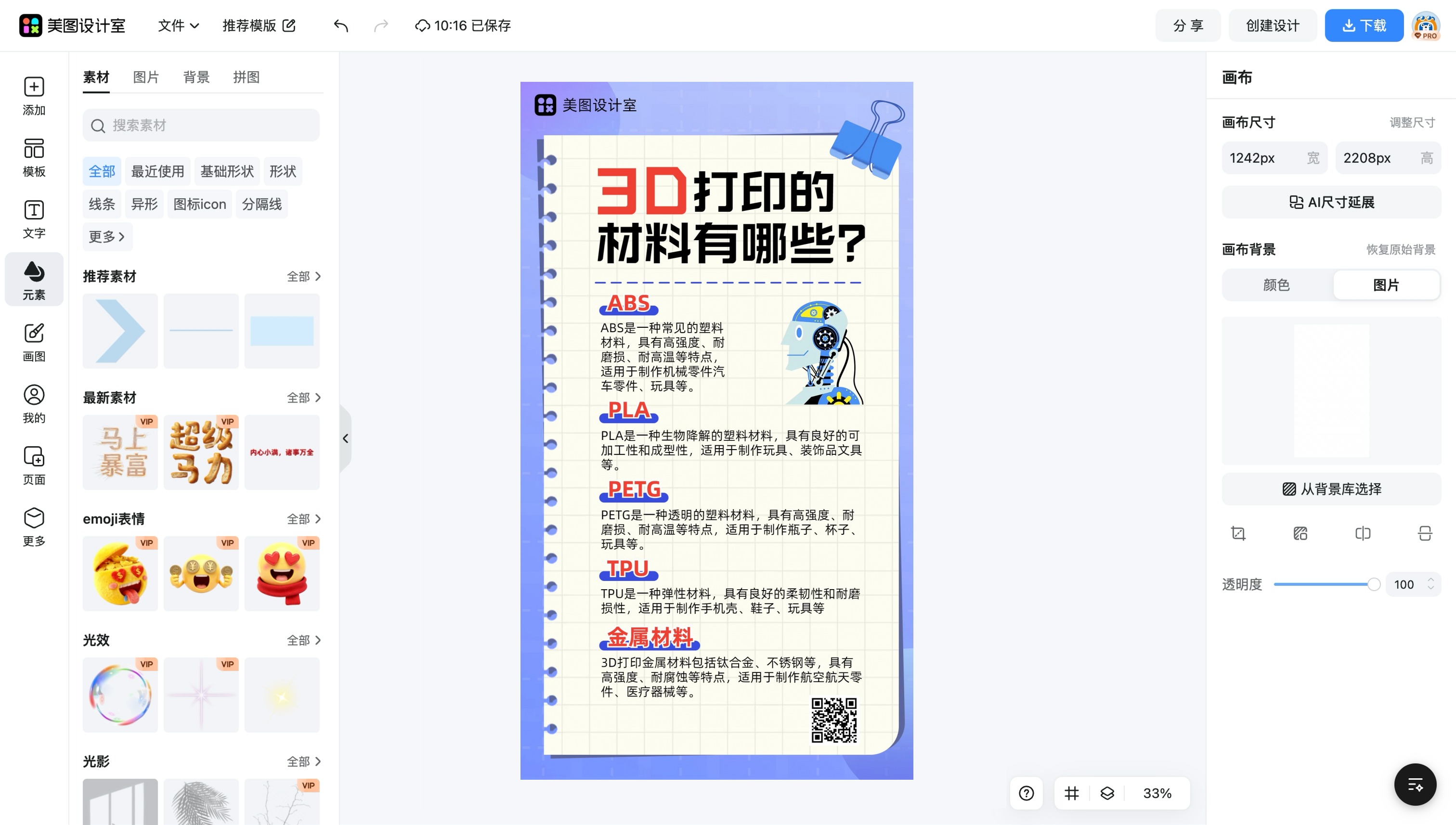The width and height of the screenshot is (1456, 825).
Task: Click the 分享 share button
Action: click(x=1188, y=26)
